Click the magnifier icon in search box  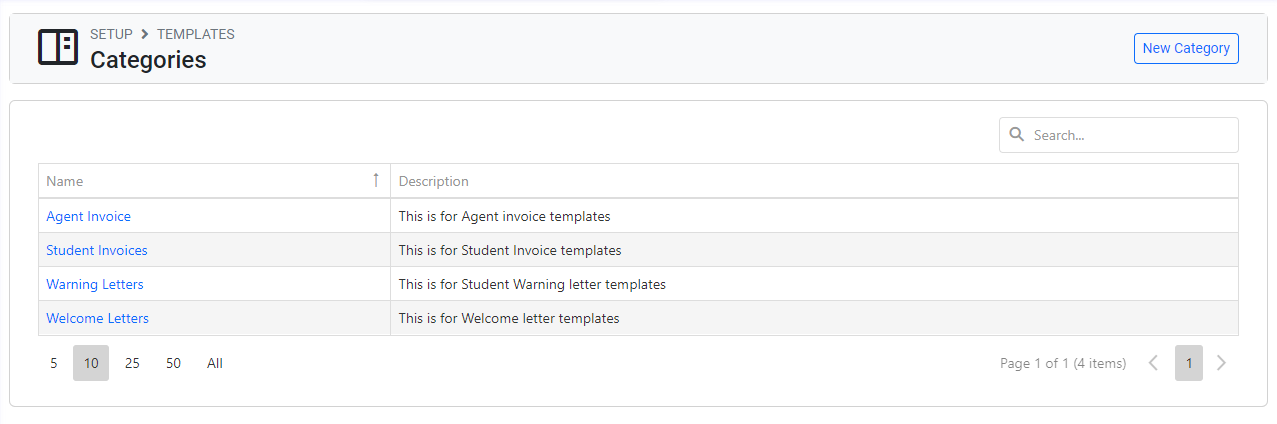[1017, 135]
